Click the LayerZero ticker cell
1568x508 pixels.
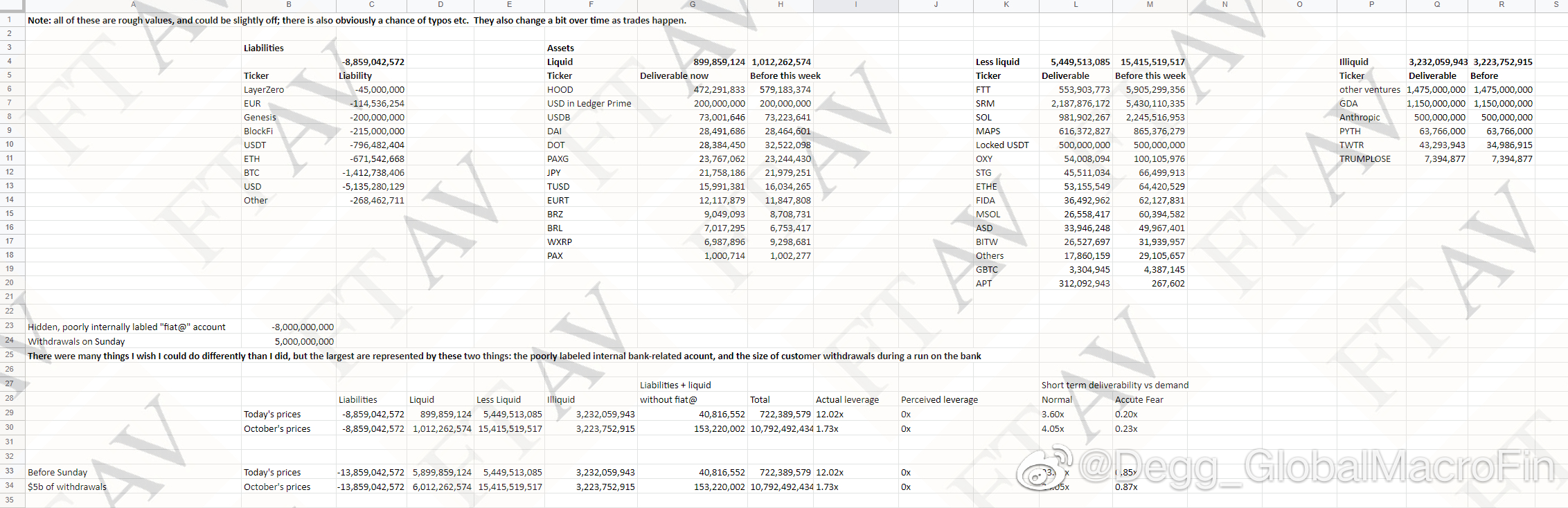pyautogui.click(x=289, y=89)
